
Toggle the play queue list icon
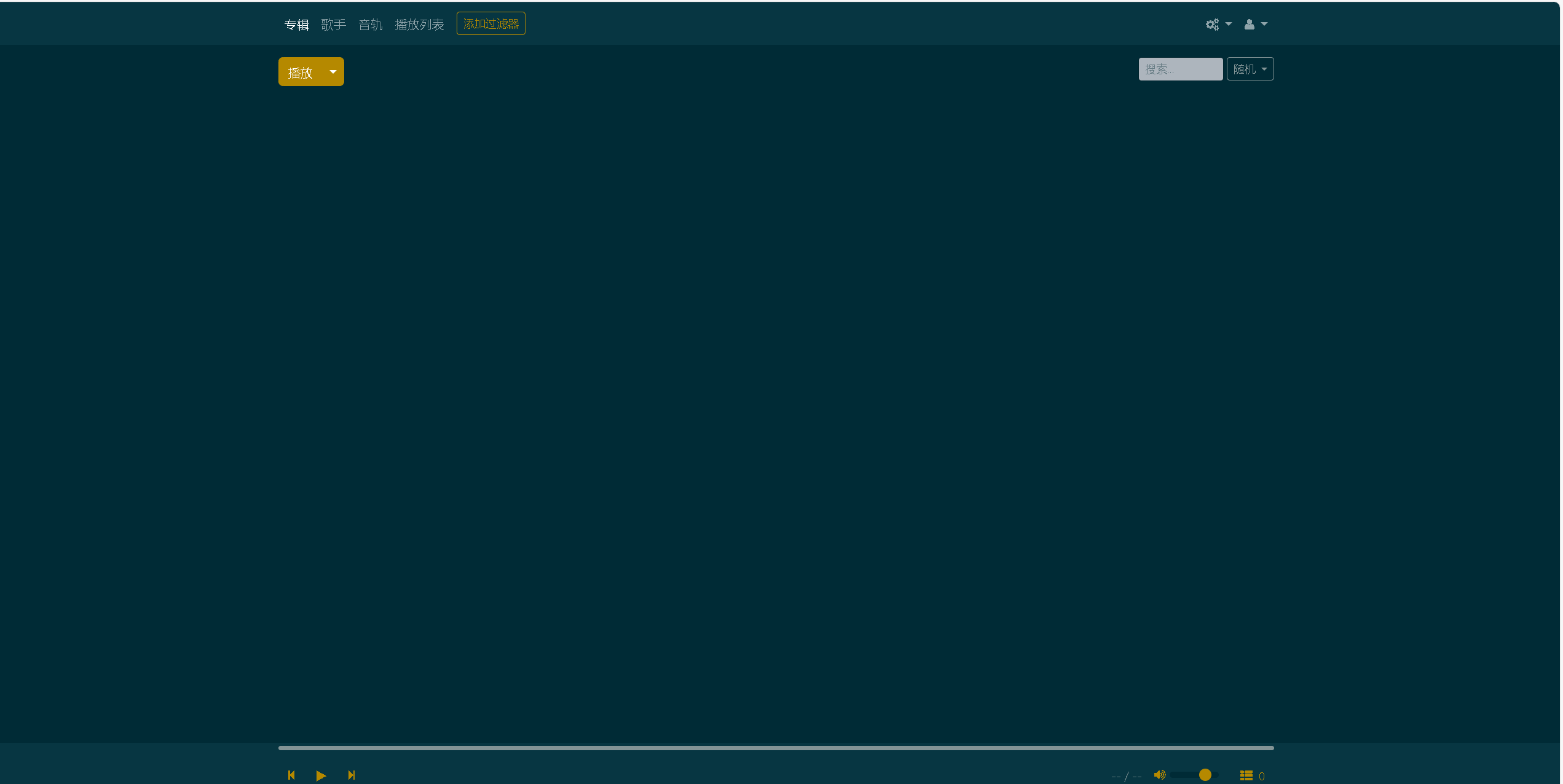tap(1246, 775)
